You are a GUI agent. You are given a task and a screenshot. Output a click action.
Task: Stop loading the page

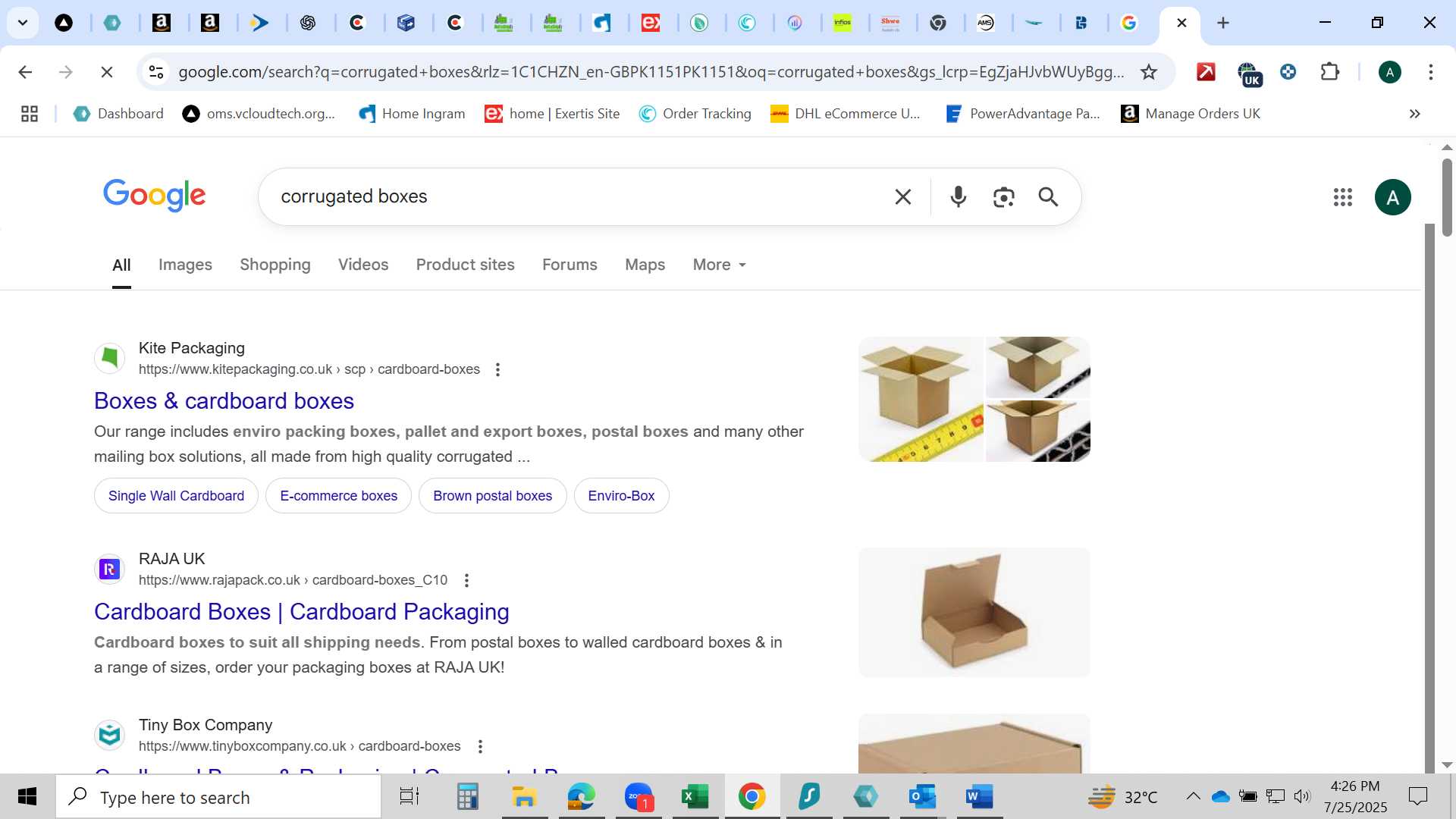tap(107, 72)
